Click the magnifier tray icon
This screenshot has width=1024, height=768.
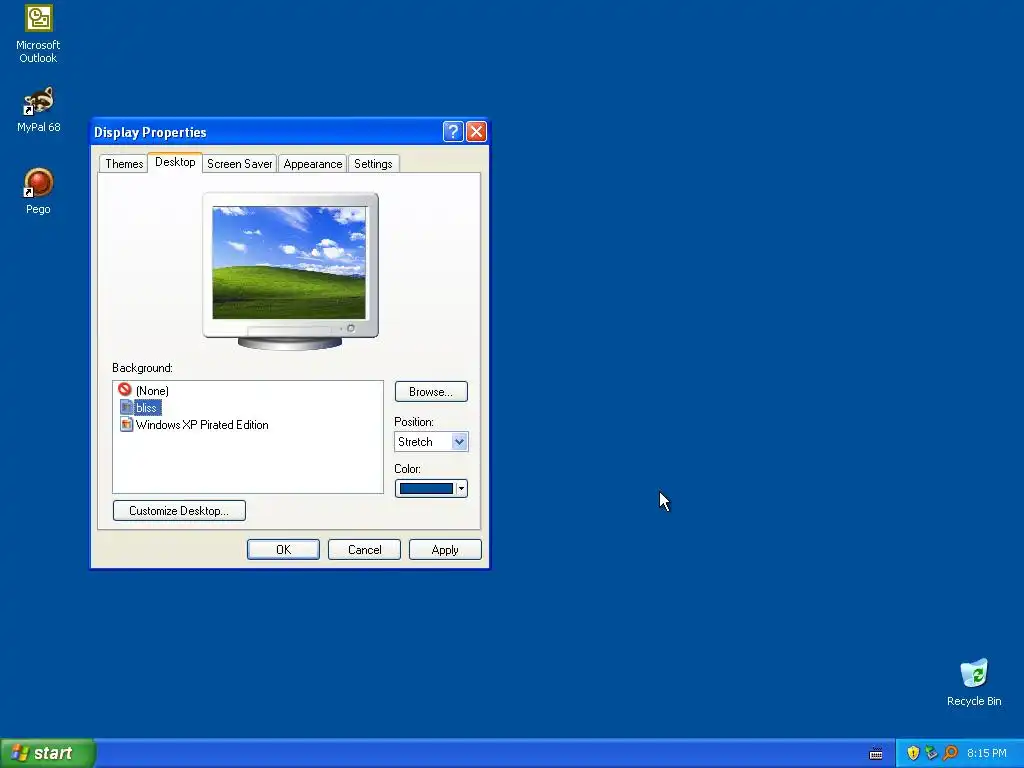950,753
